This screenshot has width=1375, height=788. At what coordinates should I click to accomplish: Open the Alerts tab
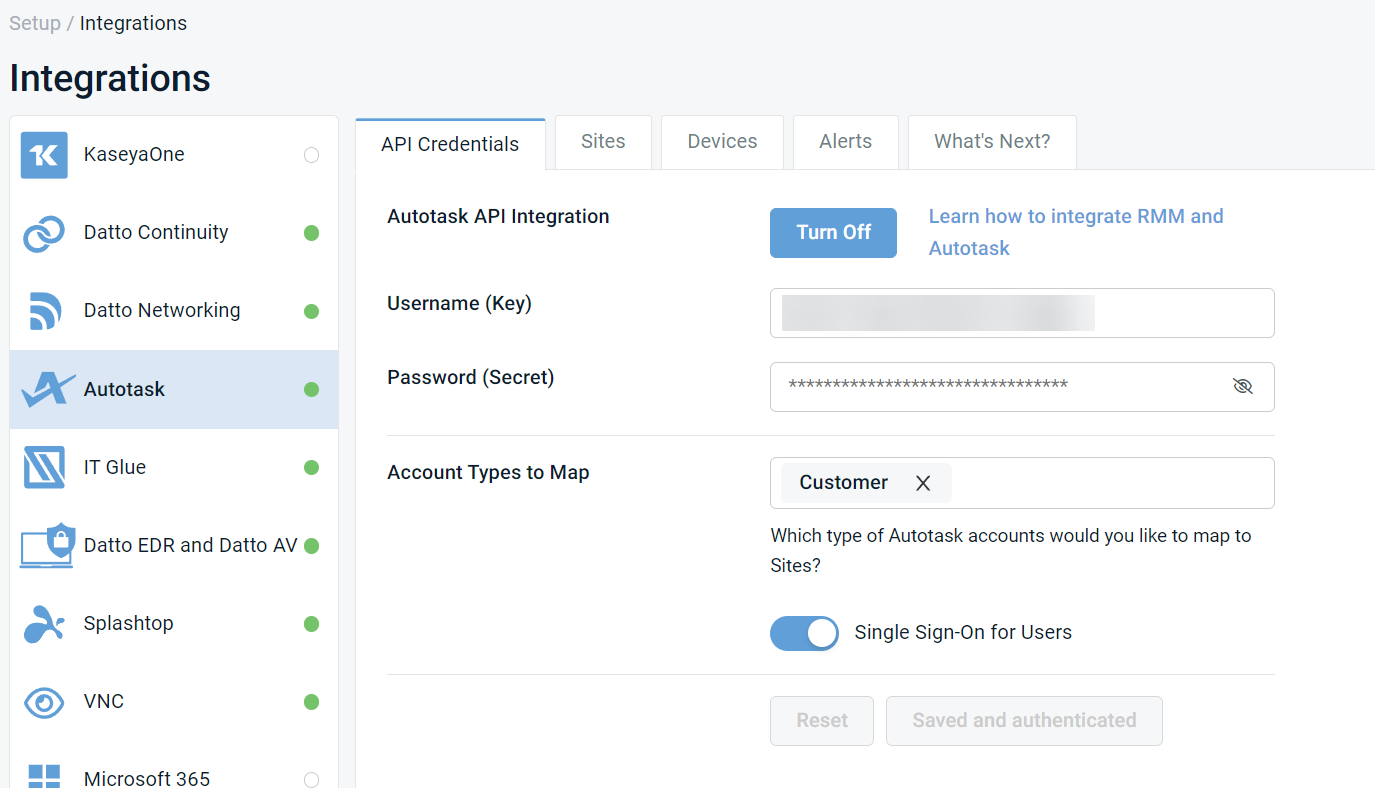845,142
